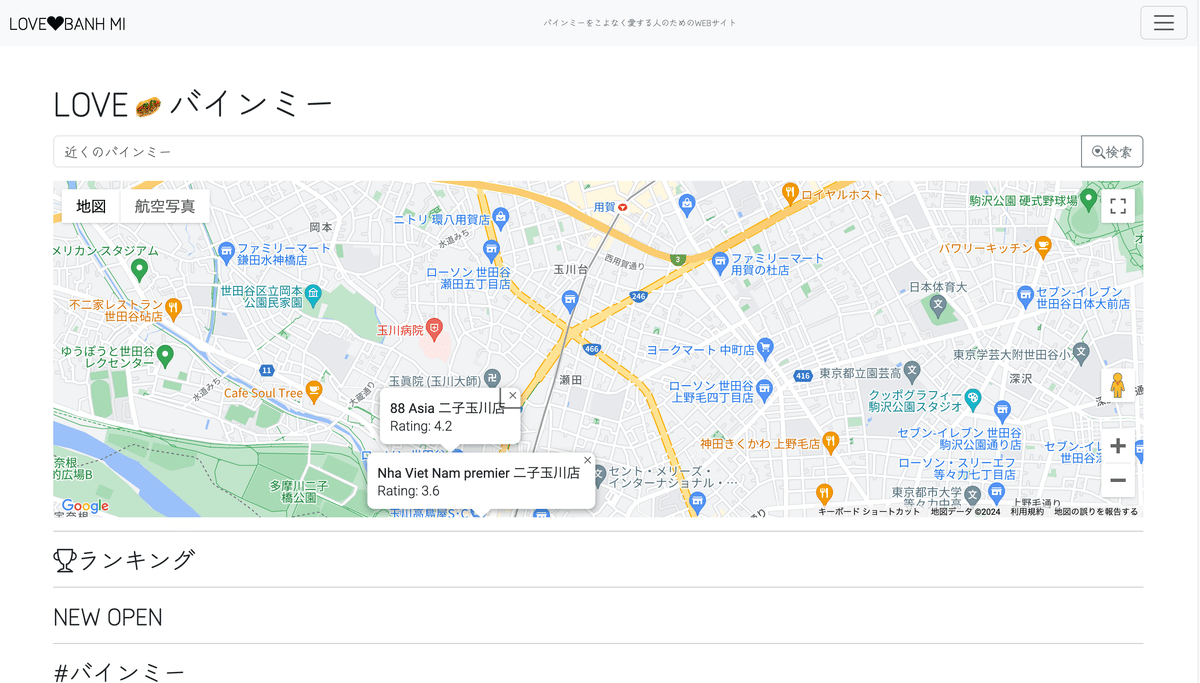The width and height of the screenshot is (1200, 683).
Task: Click the 東京都立園芸高 school marker
Action: 912,371
